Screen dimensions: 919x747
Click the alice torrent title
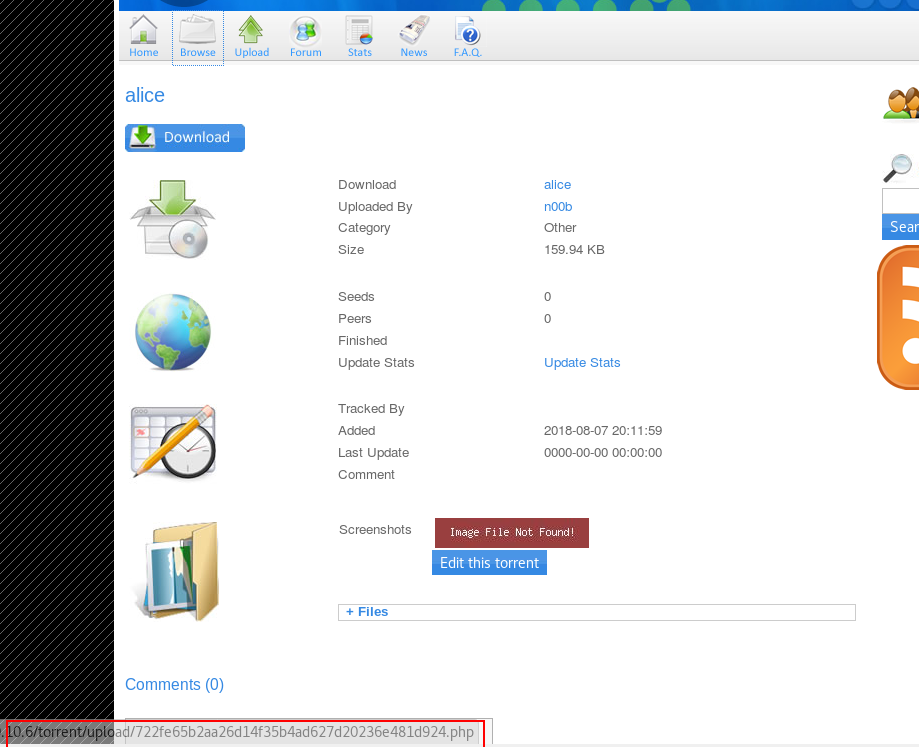[x=145, y=96]
